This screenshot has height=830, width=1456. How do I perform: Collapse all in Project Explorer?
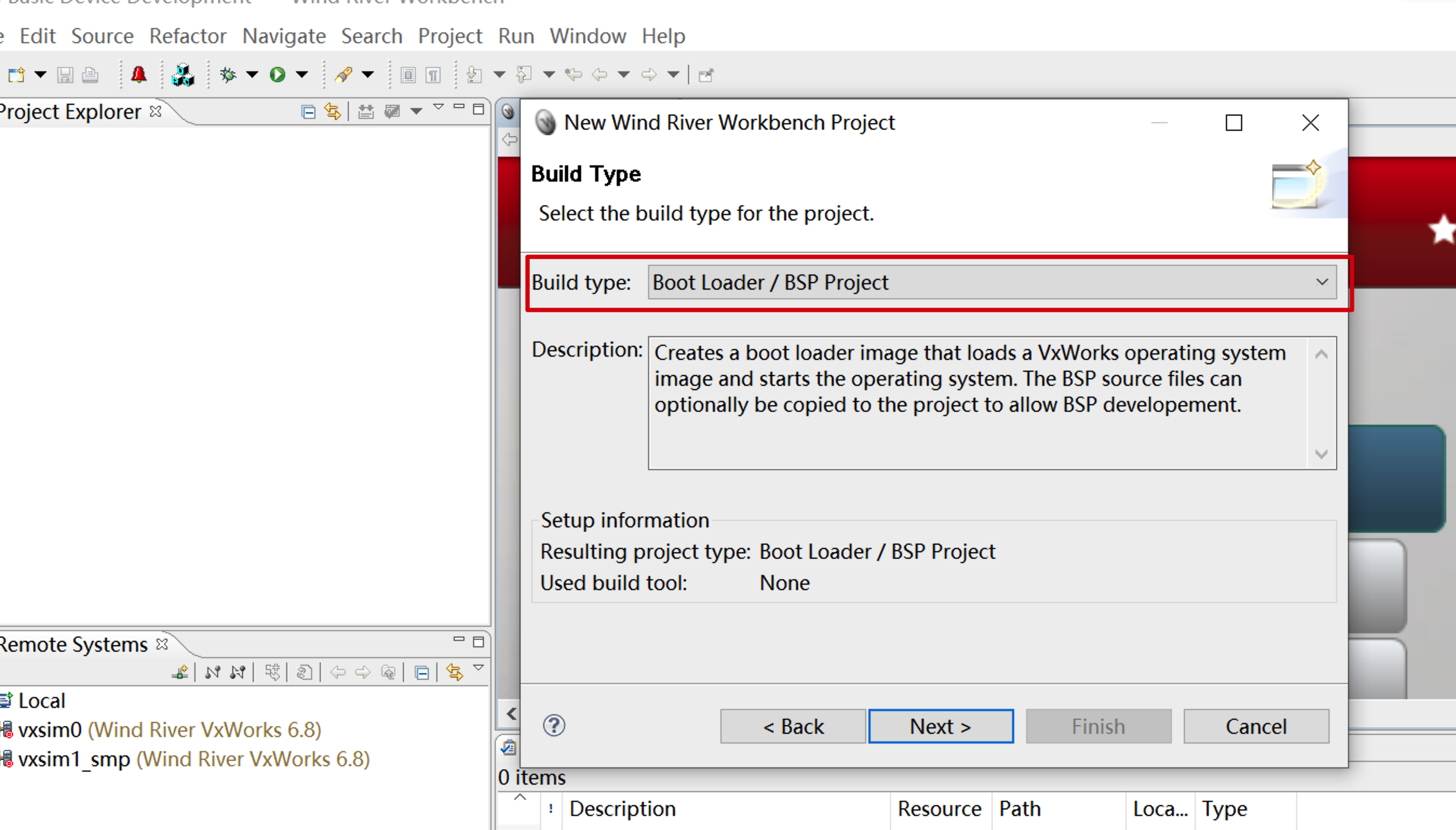(308, 112)
